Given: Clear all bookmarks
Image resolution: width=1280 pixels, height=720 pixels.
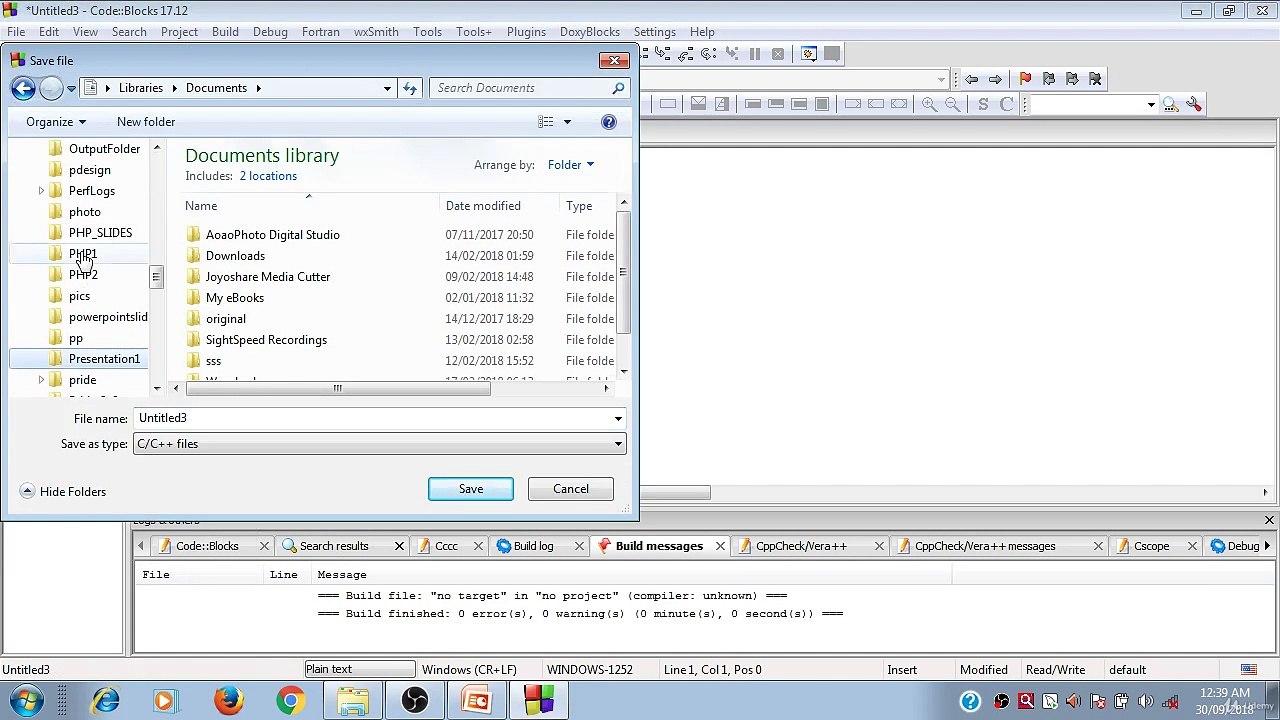Looking at the screenshot, I should [x=1095, y=79].
